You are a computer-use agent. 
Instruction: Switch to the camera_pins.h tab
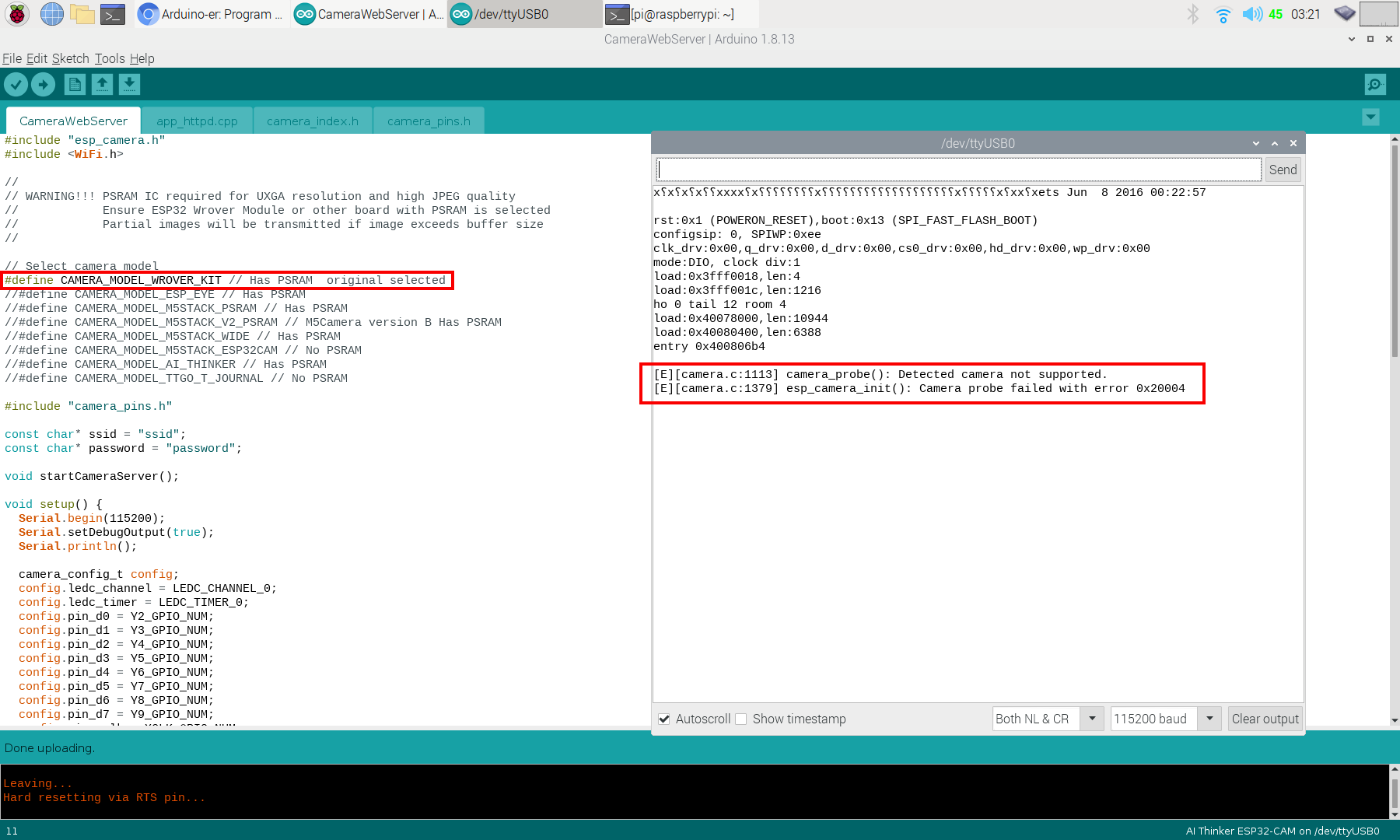429,121
